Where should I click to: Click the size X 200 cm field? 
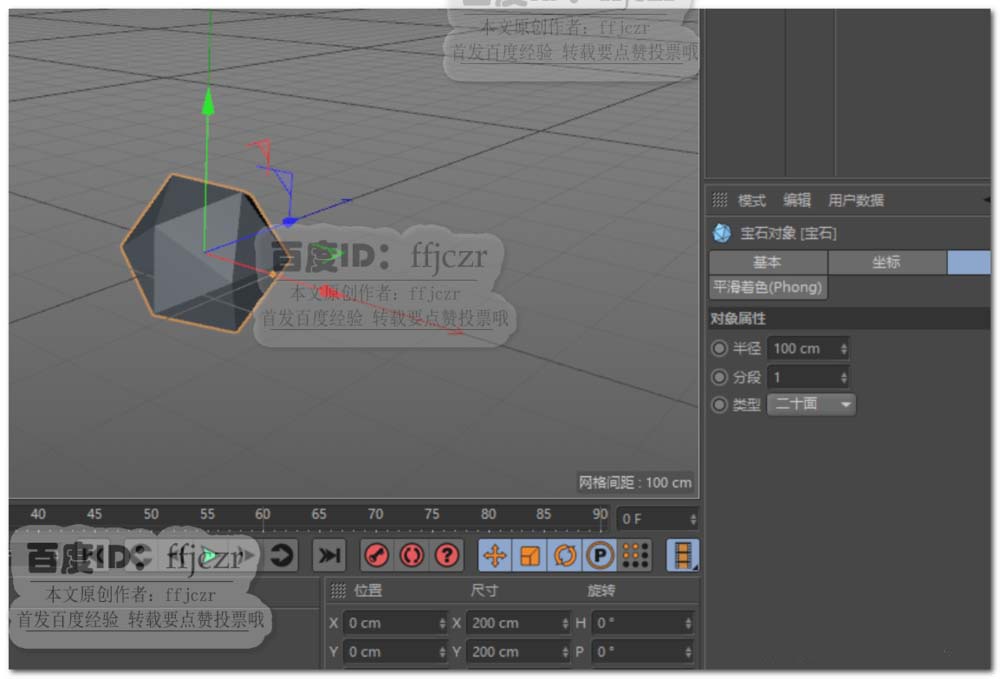(x=518, y=623)
